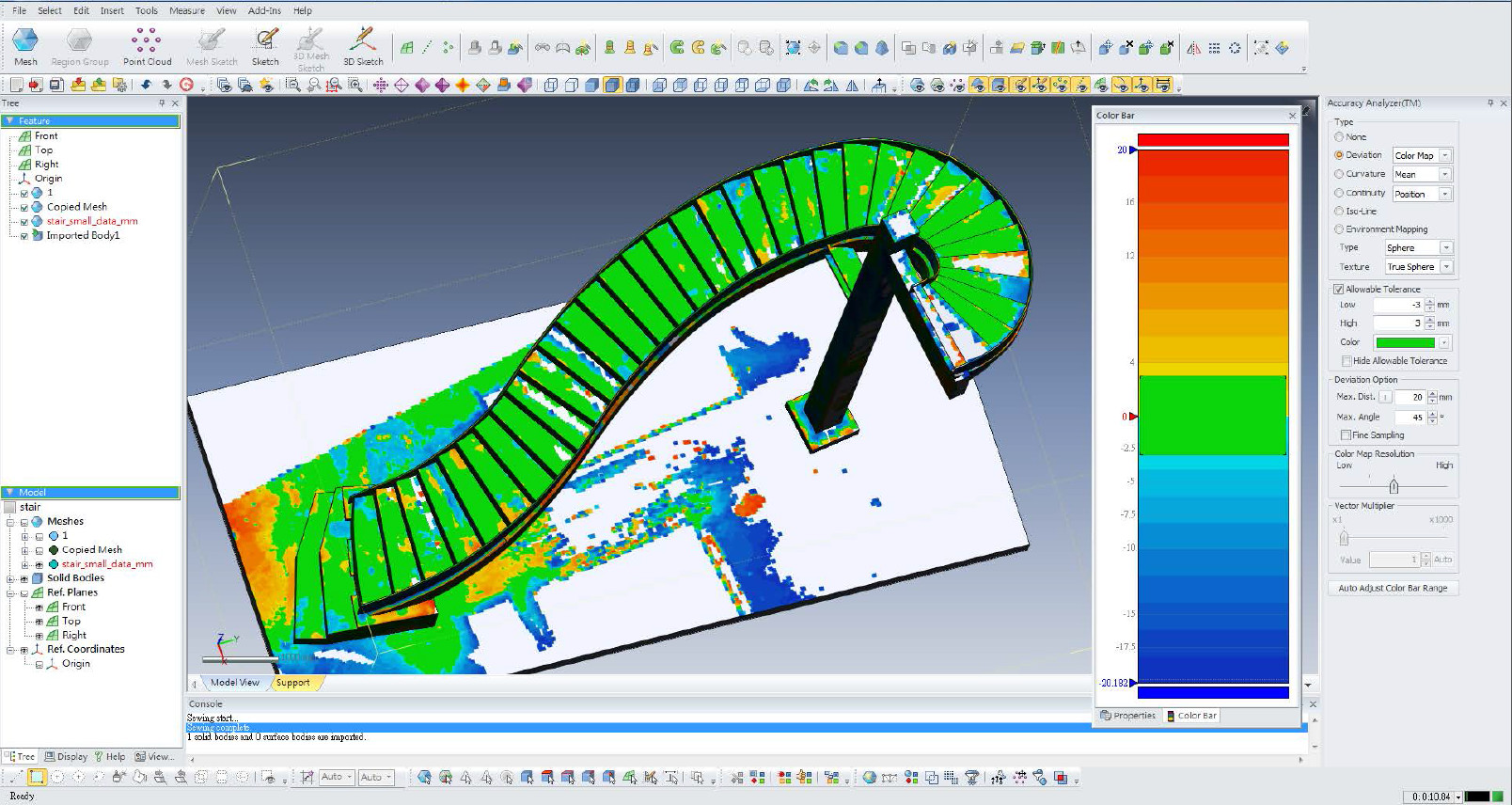Screen dimensions: 1512x805
Task: Enable the Fine Sampling checkbox
Action: [x=1347, y=435]
